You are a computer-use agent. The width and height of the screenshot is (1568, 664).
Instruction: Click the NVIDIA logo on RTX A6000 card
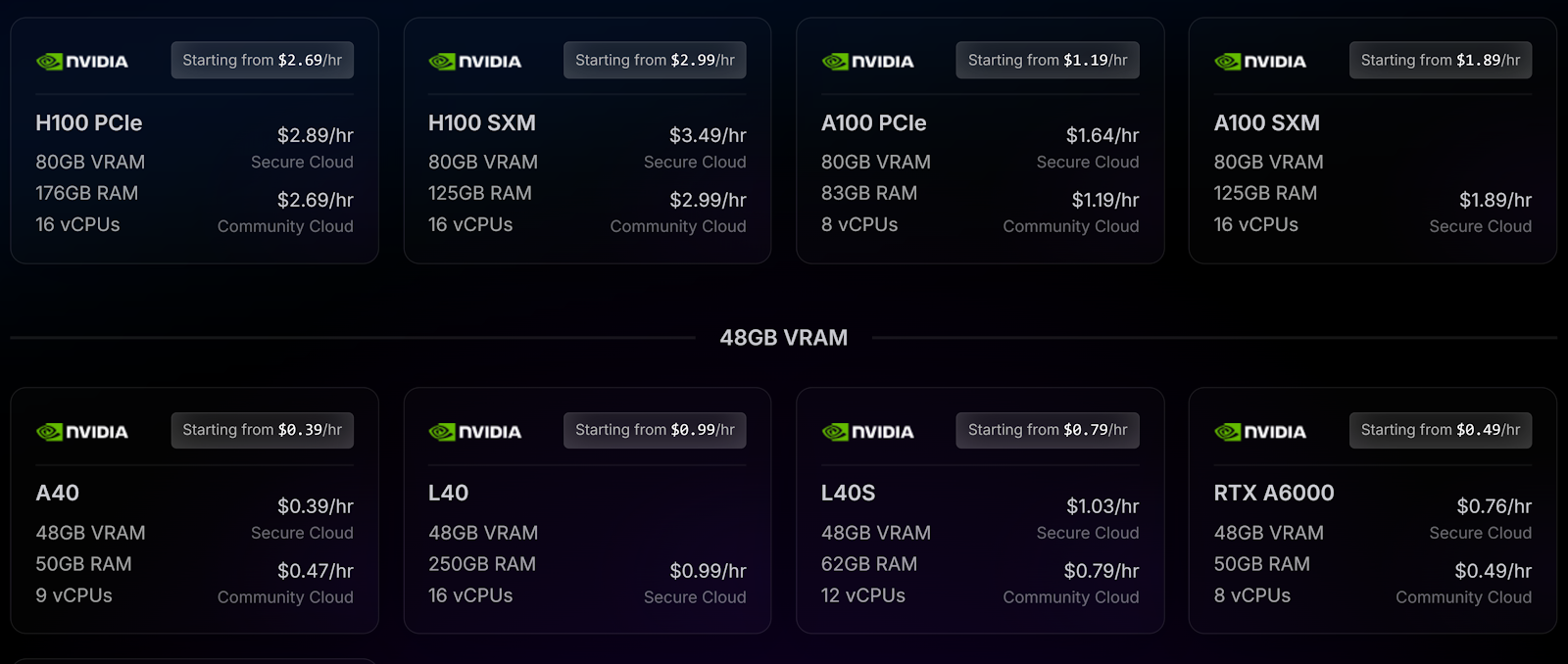tap(1260, 432)
